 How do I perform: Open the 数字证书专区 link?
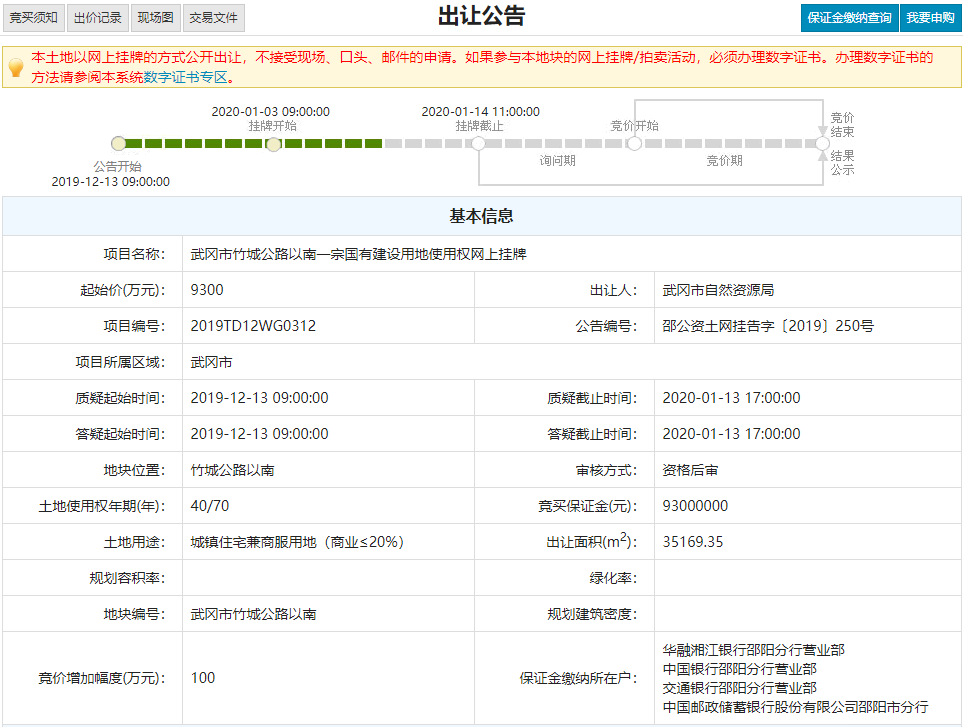pyautogui.click(x=185, y=77)
